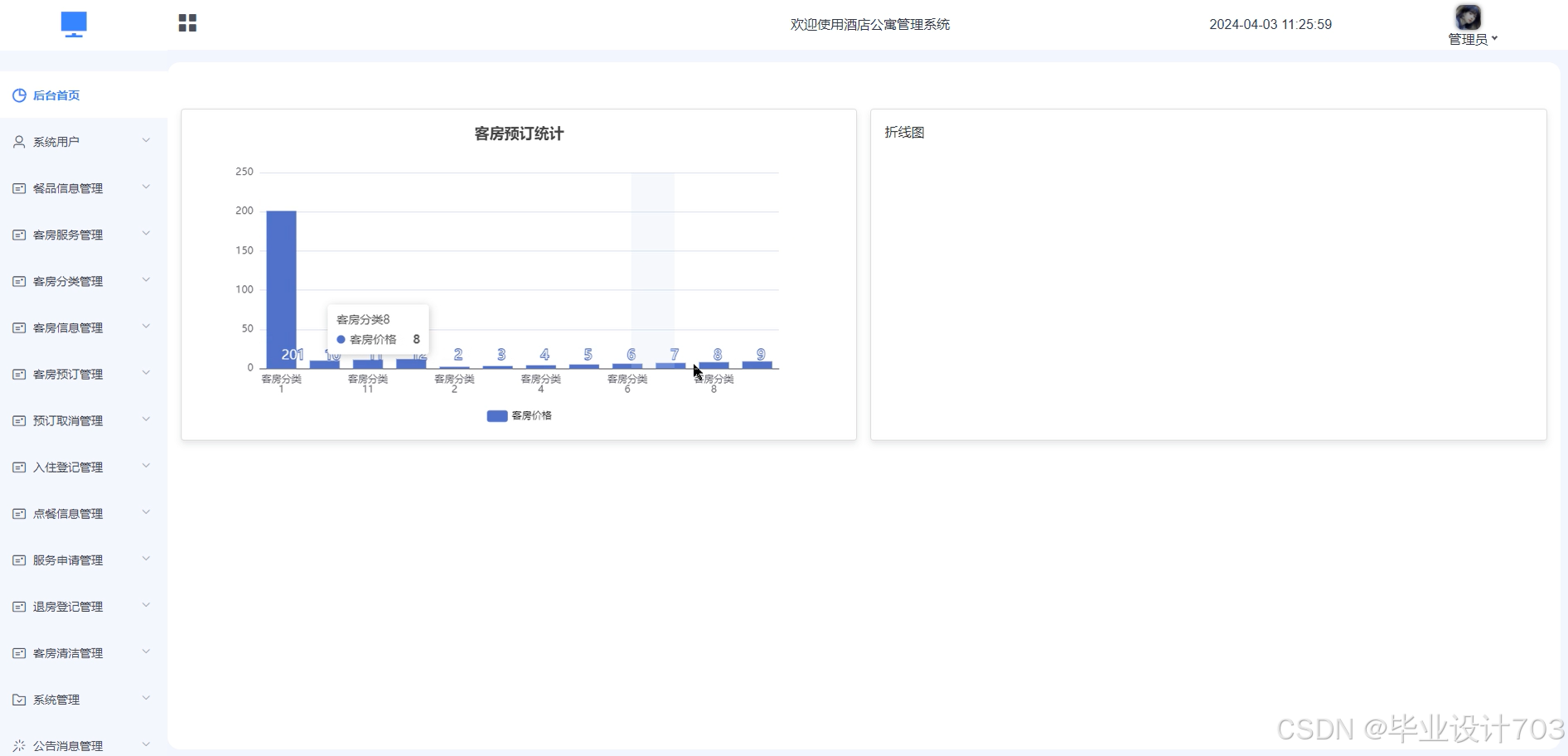Expand the 退房登记管理 chevron
The width and height of the screenshot is (1568, 756).
coord(146,605)
